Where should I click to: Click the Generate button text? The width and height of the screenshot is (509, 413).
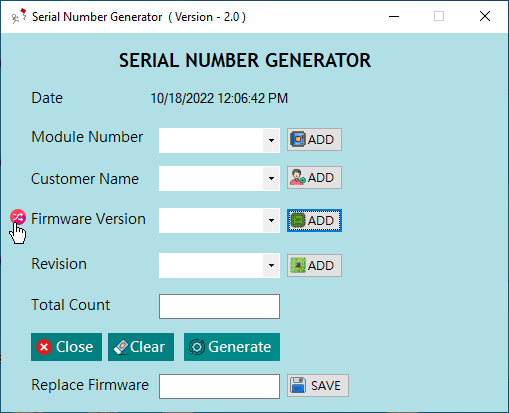(239, 347)
